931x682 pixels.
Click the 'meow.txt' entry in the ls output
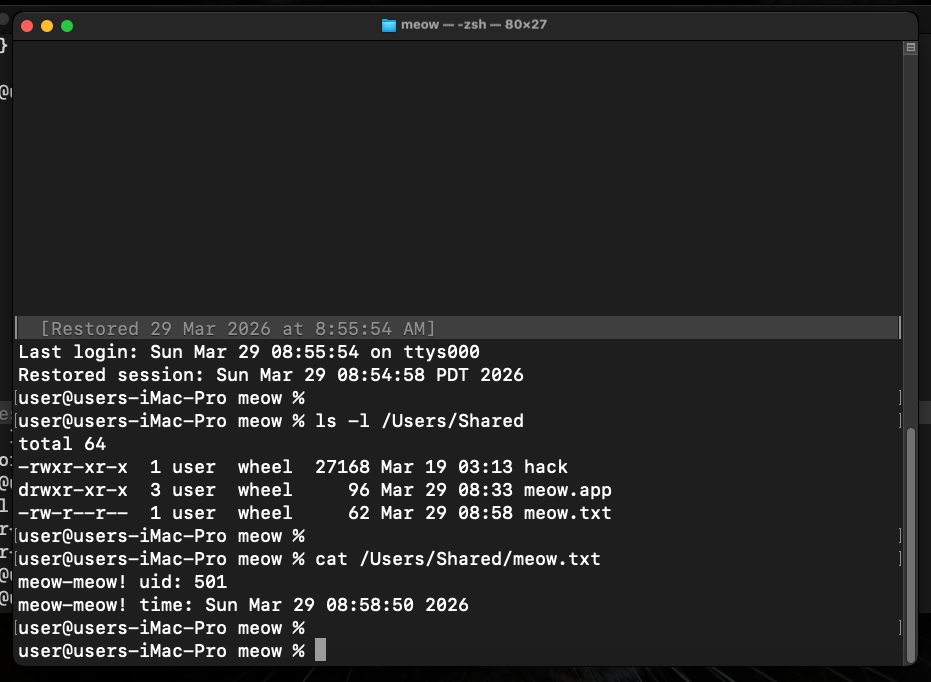point(567,513)
